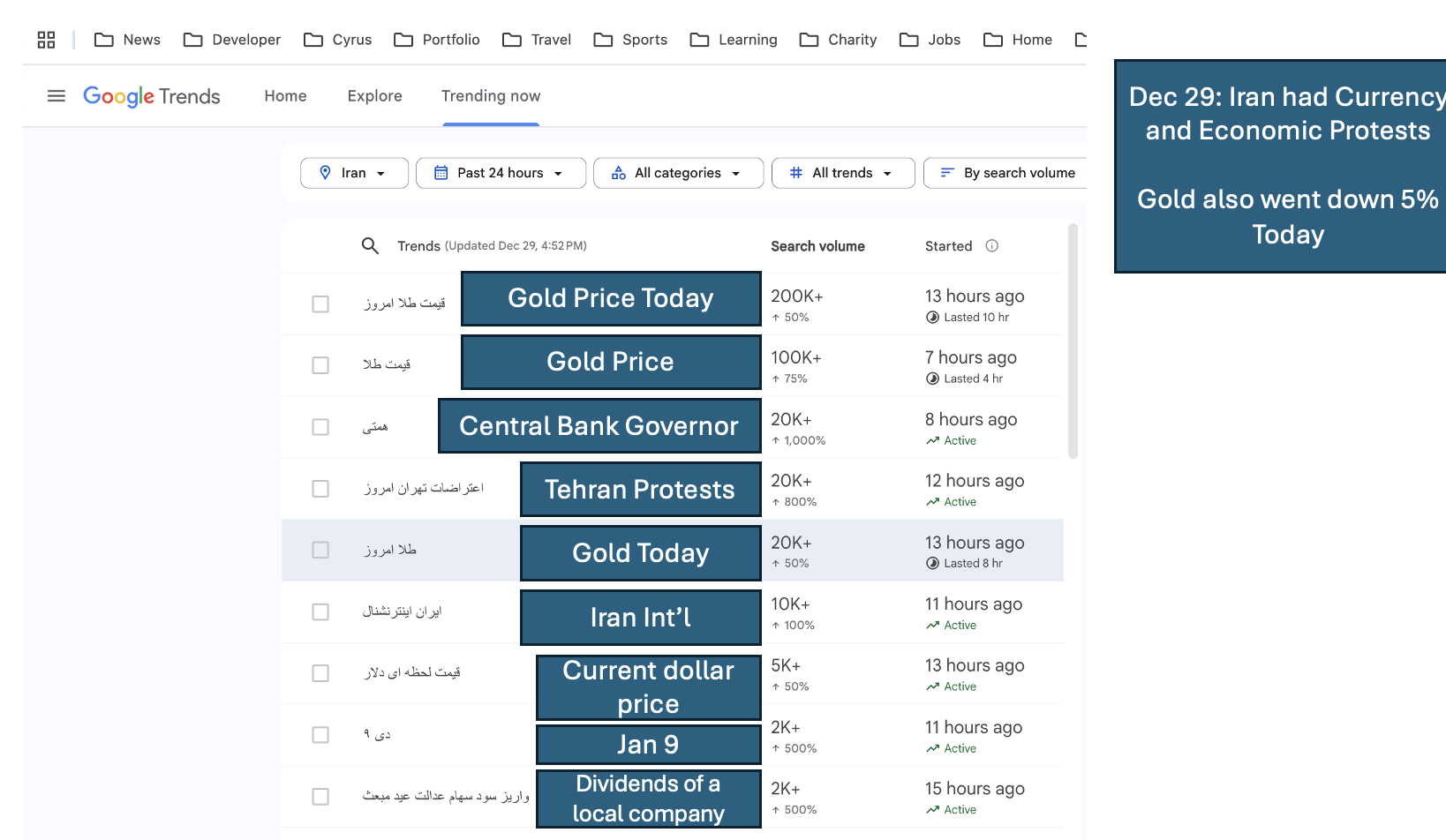This screenshot has width=1446, height=840.
Task: Open the Travel bookmark folder
Action: click(x=536, y=40)
